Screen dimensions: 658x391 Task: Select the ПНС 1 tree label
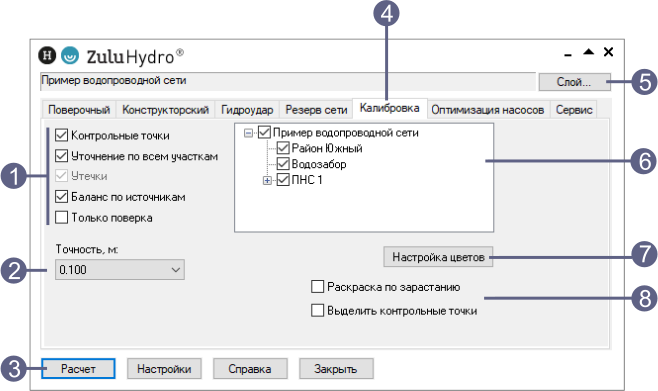[307, 180]
